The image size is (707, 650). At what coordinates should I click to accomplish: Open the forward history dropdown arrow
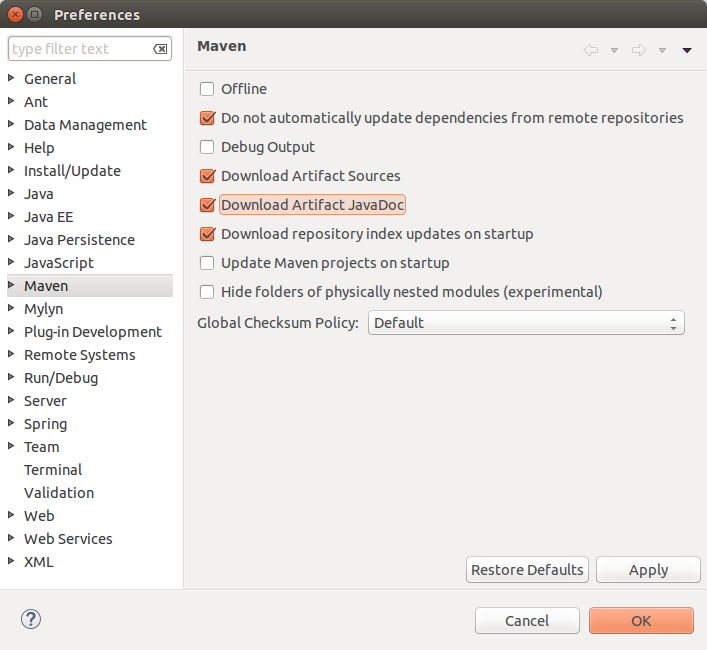point(662,51)
